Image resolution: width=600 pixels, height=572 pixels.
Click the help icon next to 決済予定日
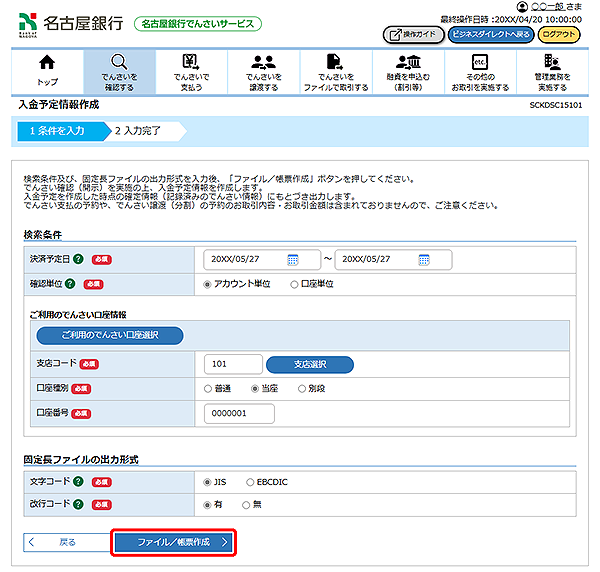(77, 259)
